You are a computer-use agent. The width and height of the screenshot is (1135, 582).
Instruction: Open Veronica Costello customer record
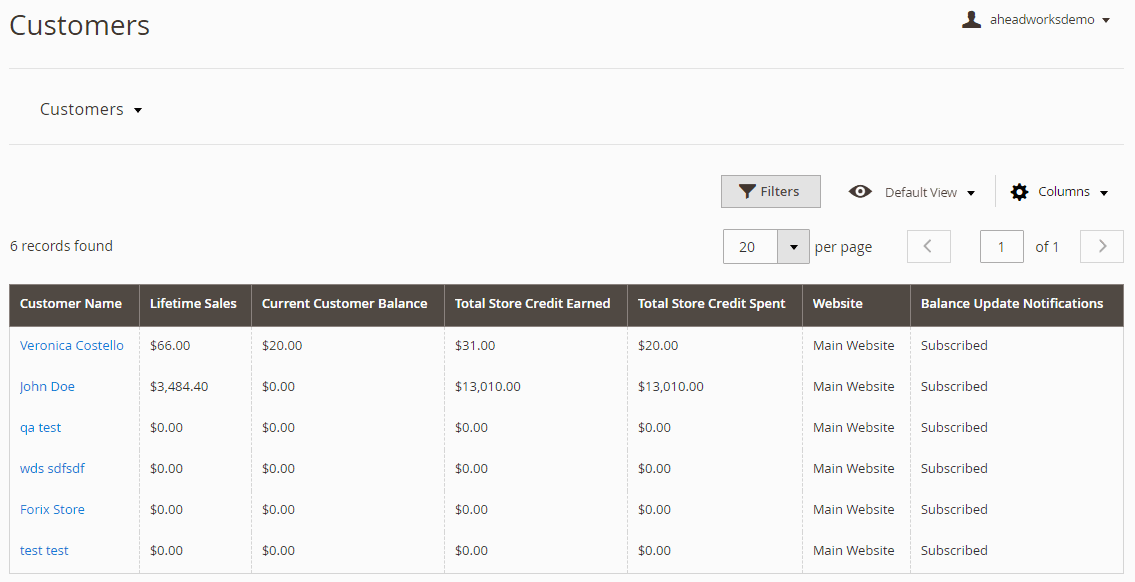click(72, 345)
